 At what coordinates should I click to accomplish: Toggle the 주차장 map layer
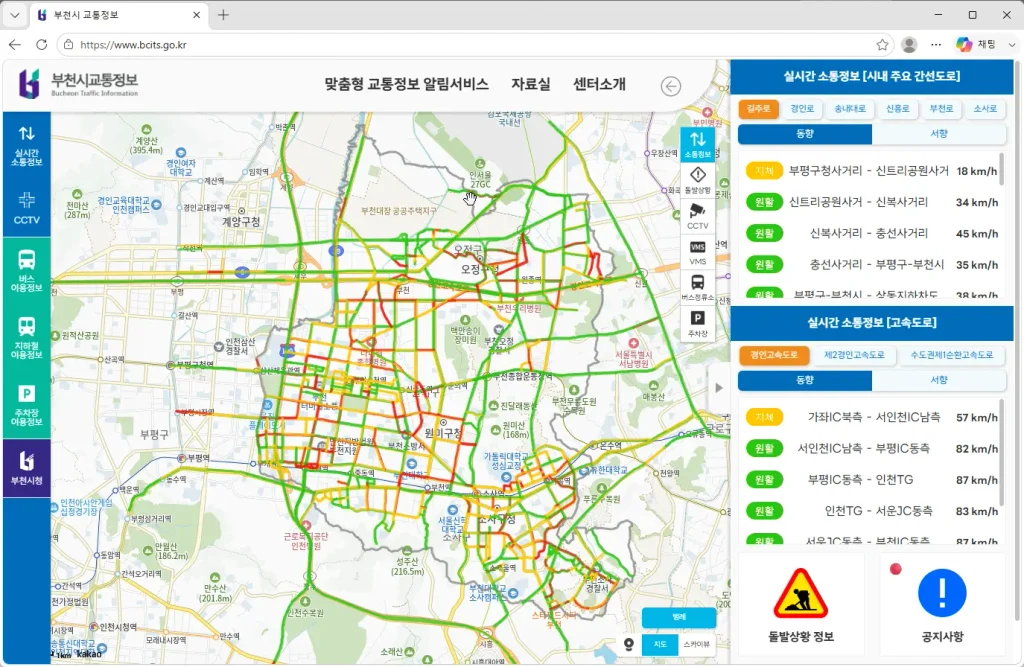point(697,323)
